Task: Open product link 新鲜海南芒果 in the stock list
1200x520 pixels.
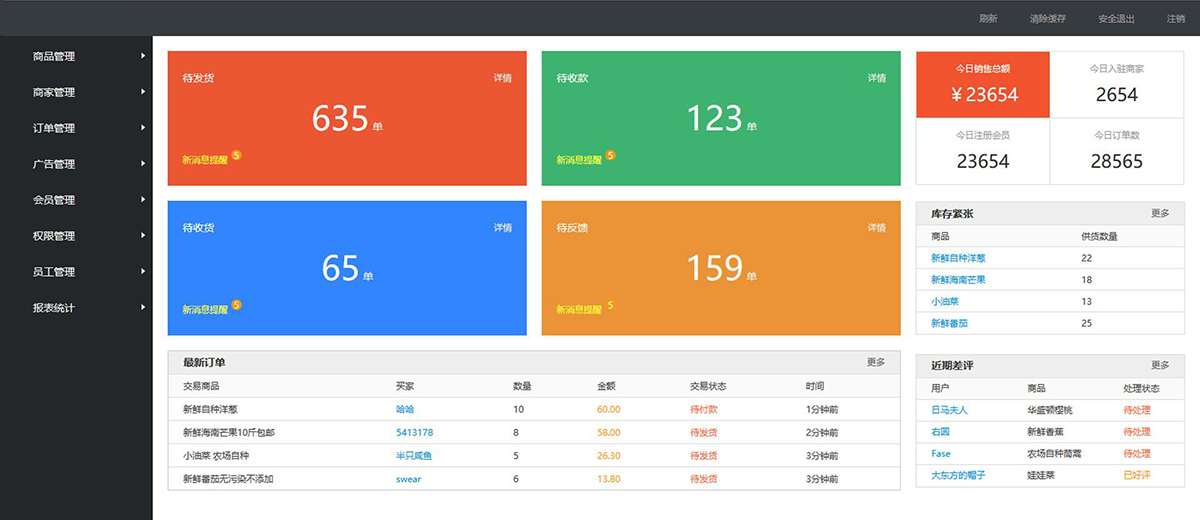Action: pos(958,280)
